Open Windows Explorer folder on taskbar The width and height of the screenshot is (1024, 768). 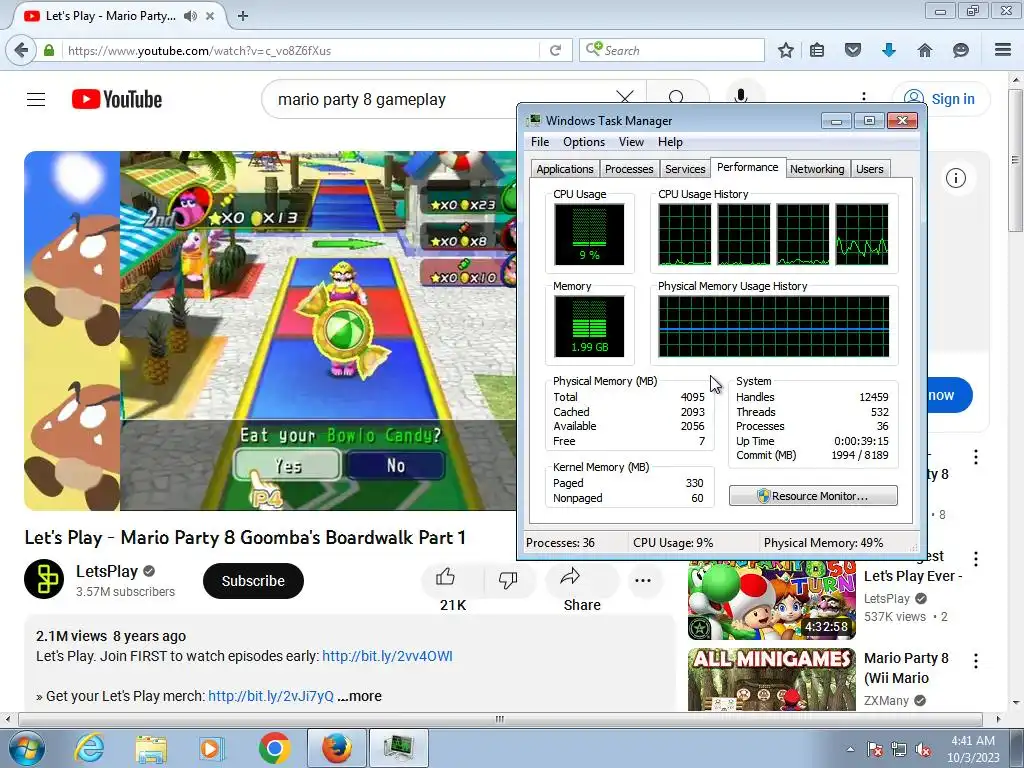(151, 748)
